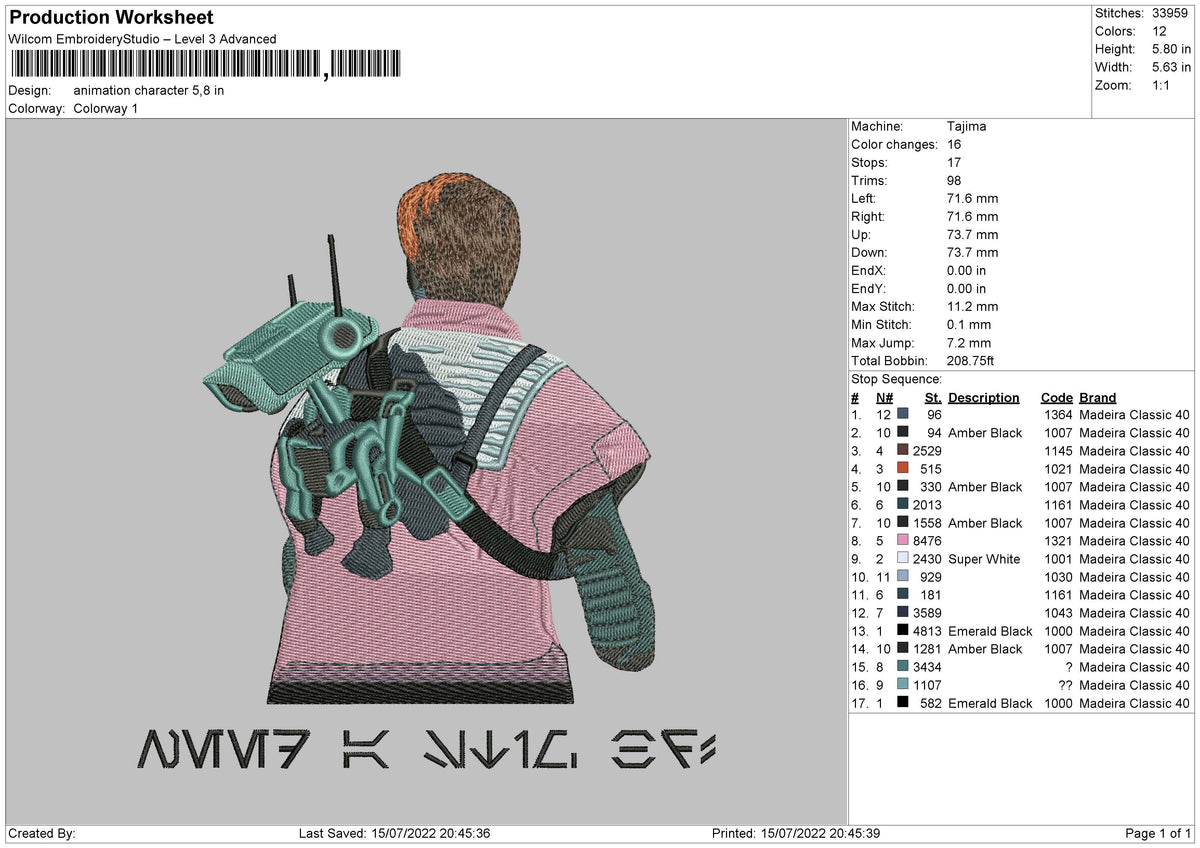This screenshot has height=848, width=1200.
Task: Click the barcode under the header
Action: pos(205,65)
